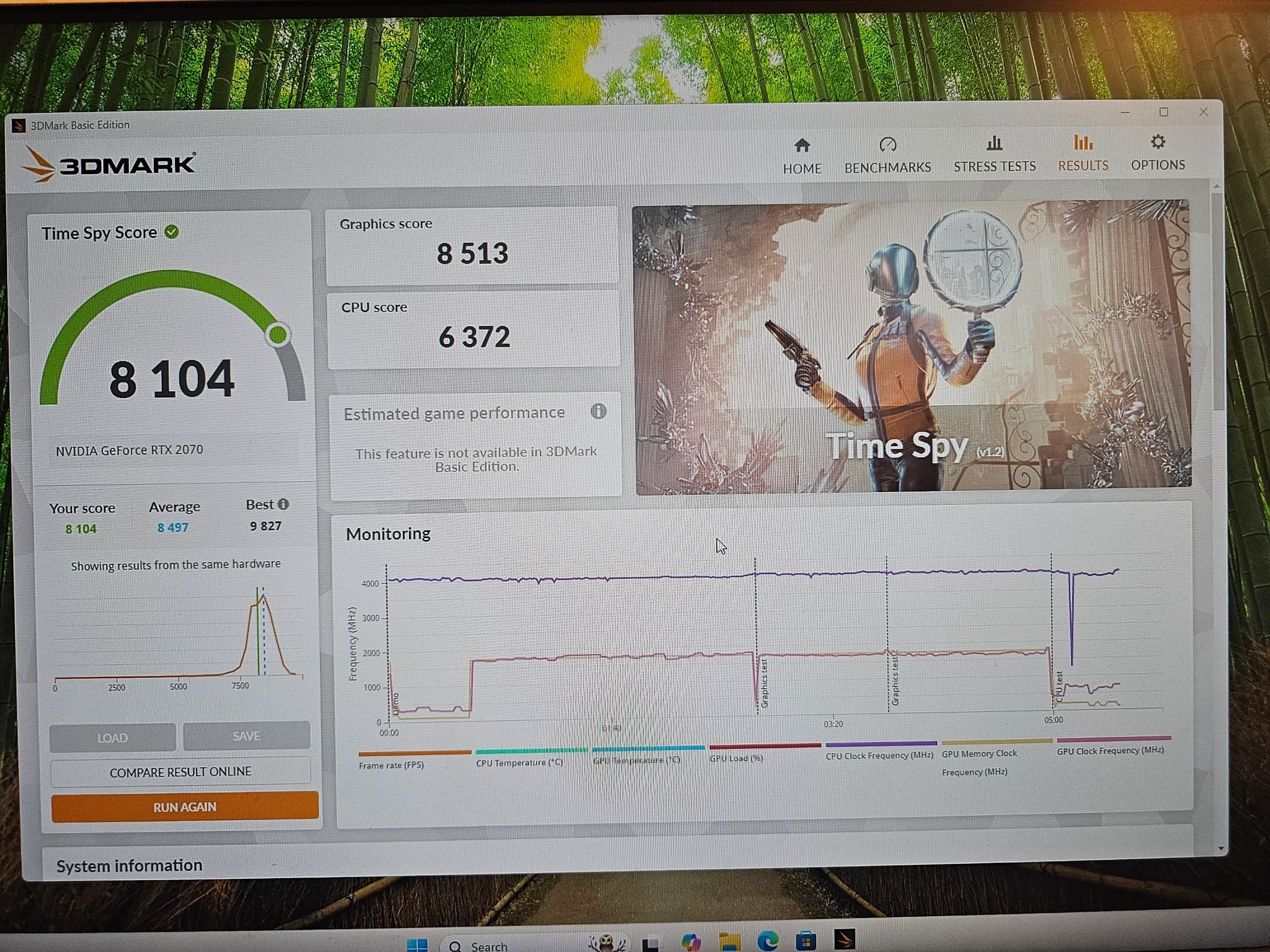The image size is (1270, 952).
Task: Click the scrollbar down arrow
Action: [x=1221, y=848]
